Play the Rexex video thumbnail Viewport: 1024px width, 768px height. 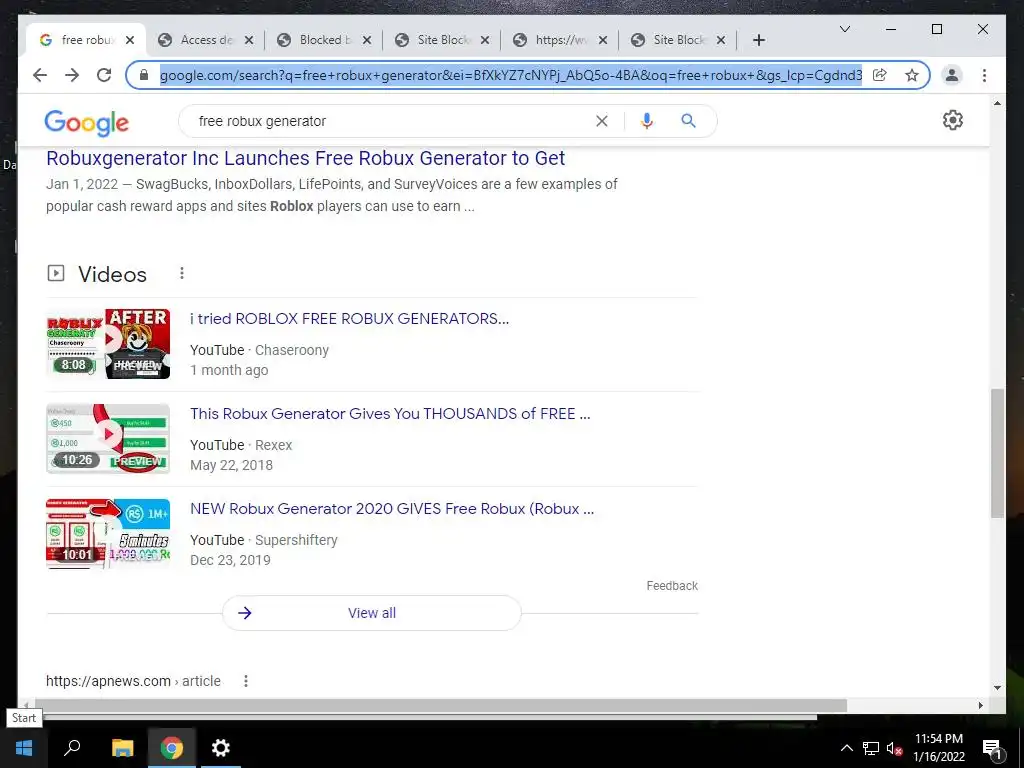click(x=108, y=438)
